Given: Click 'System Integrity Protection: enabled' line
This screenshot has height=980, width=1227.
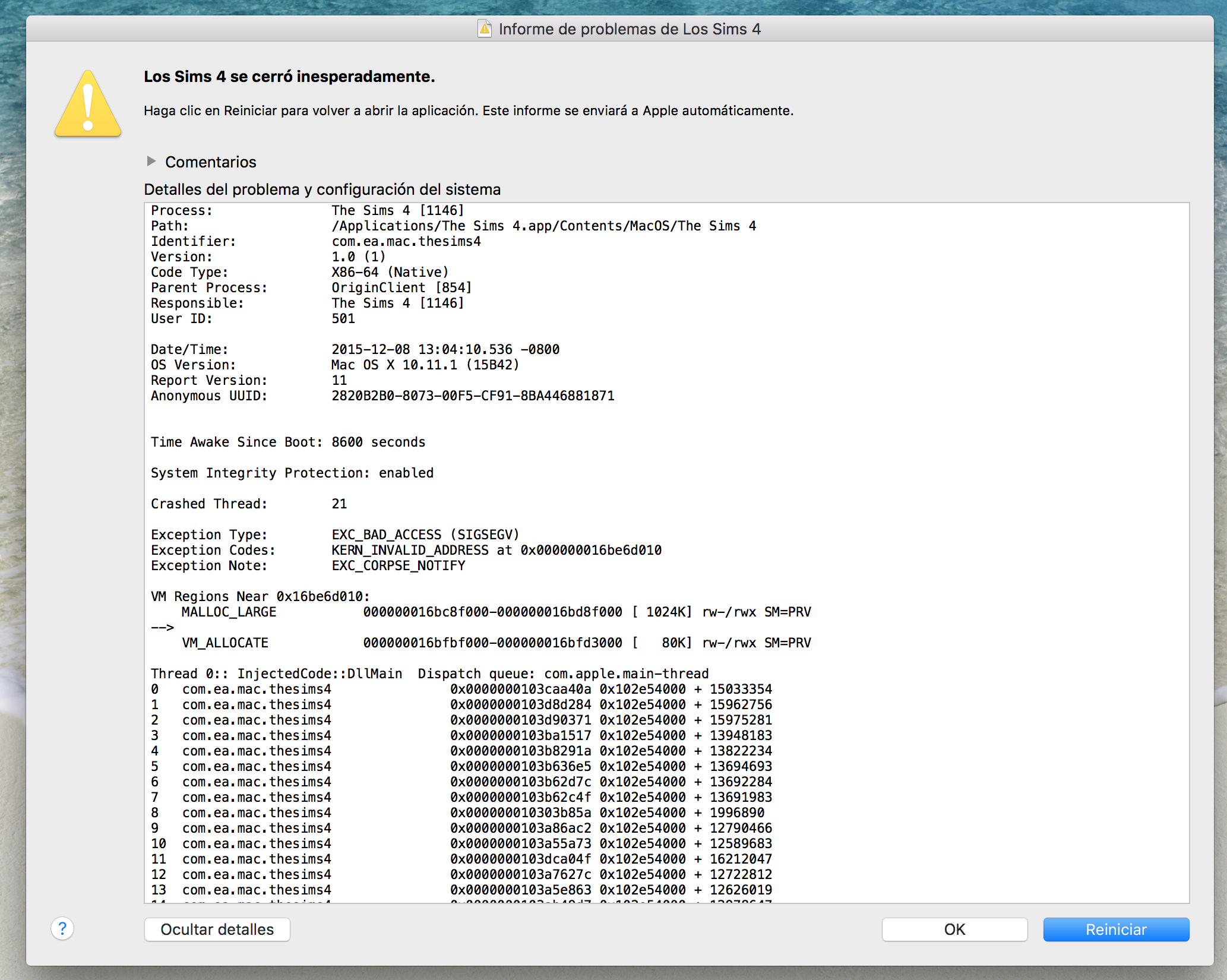Looking at the screenshot, I should [x=292, y=473].
